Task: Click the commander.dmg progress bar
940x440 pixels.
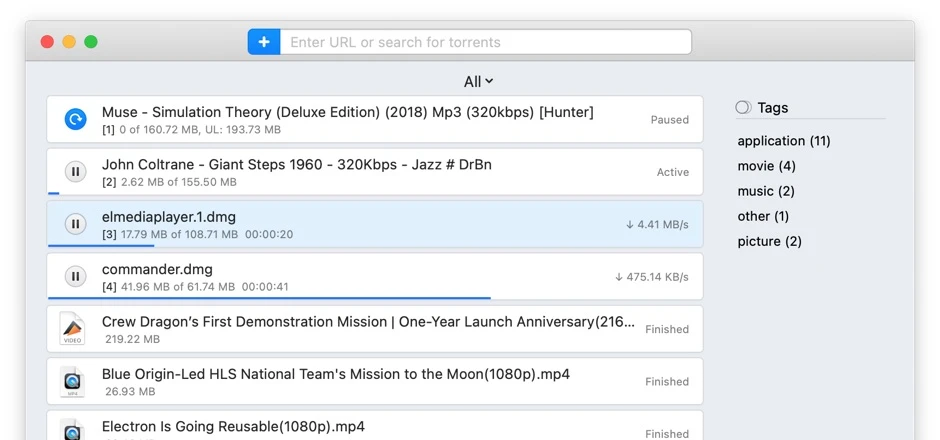Action: 270,297
